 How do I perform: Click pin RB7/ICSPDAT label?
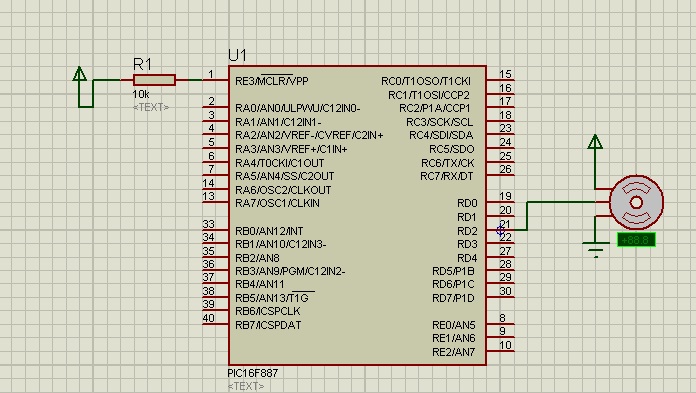tap(268, 325)
